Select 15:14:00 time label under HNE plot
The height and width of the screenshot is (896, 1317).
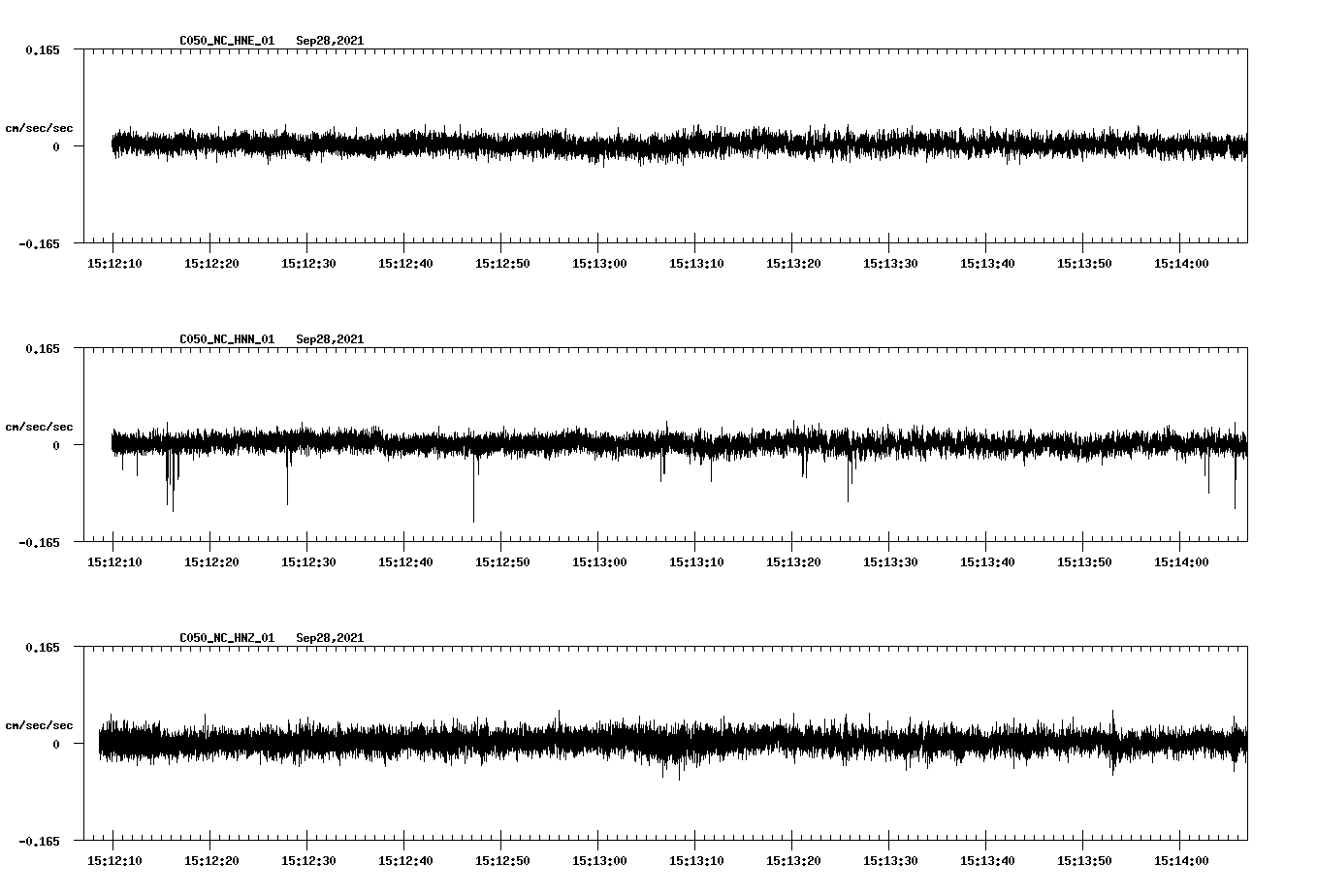click(x=1181, y=263)
